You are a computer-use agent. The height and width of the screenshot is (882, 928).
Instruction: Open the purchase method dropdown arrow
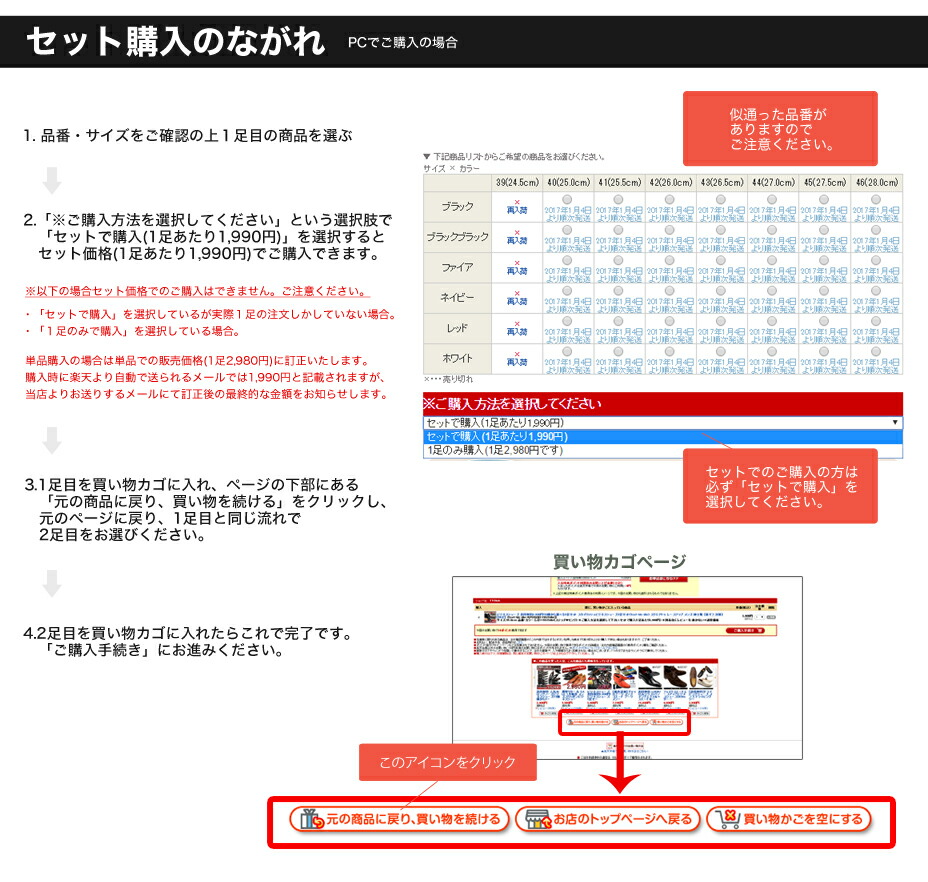895,424
